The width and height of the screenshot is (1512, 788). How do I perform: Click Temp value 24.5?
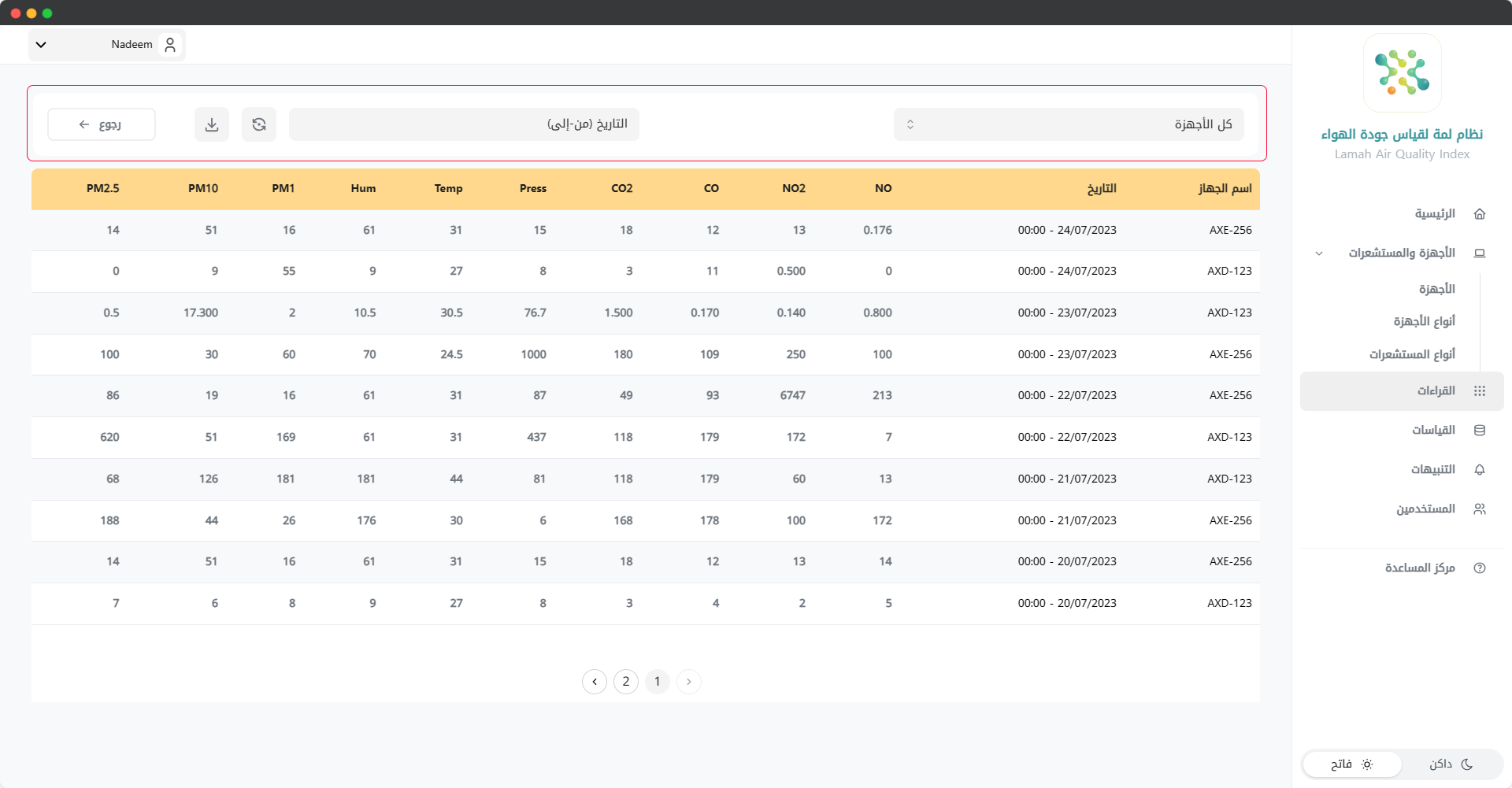(452, 355)
